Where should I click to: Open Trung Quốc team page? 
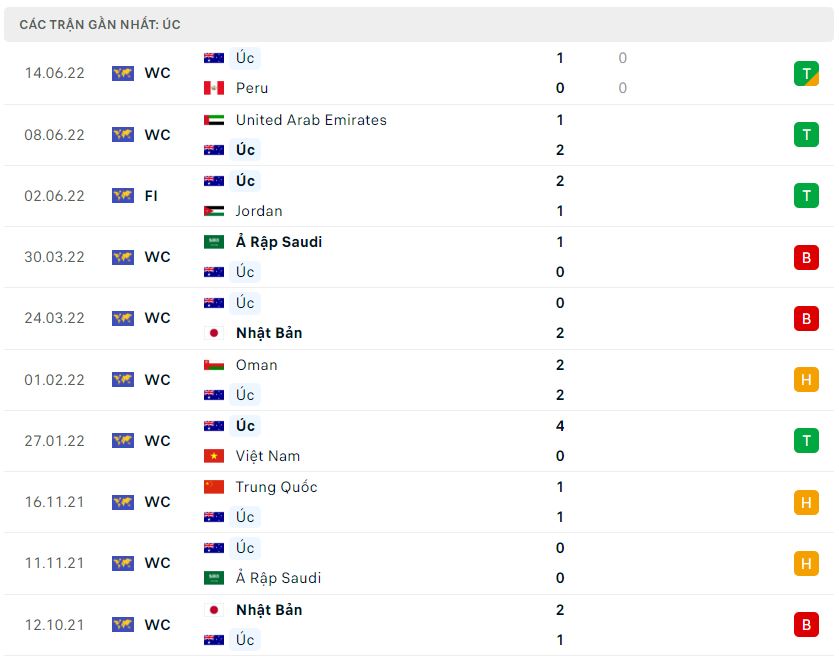tap(277, 487)
